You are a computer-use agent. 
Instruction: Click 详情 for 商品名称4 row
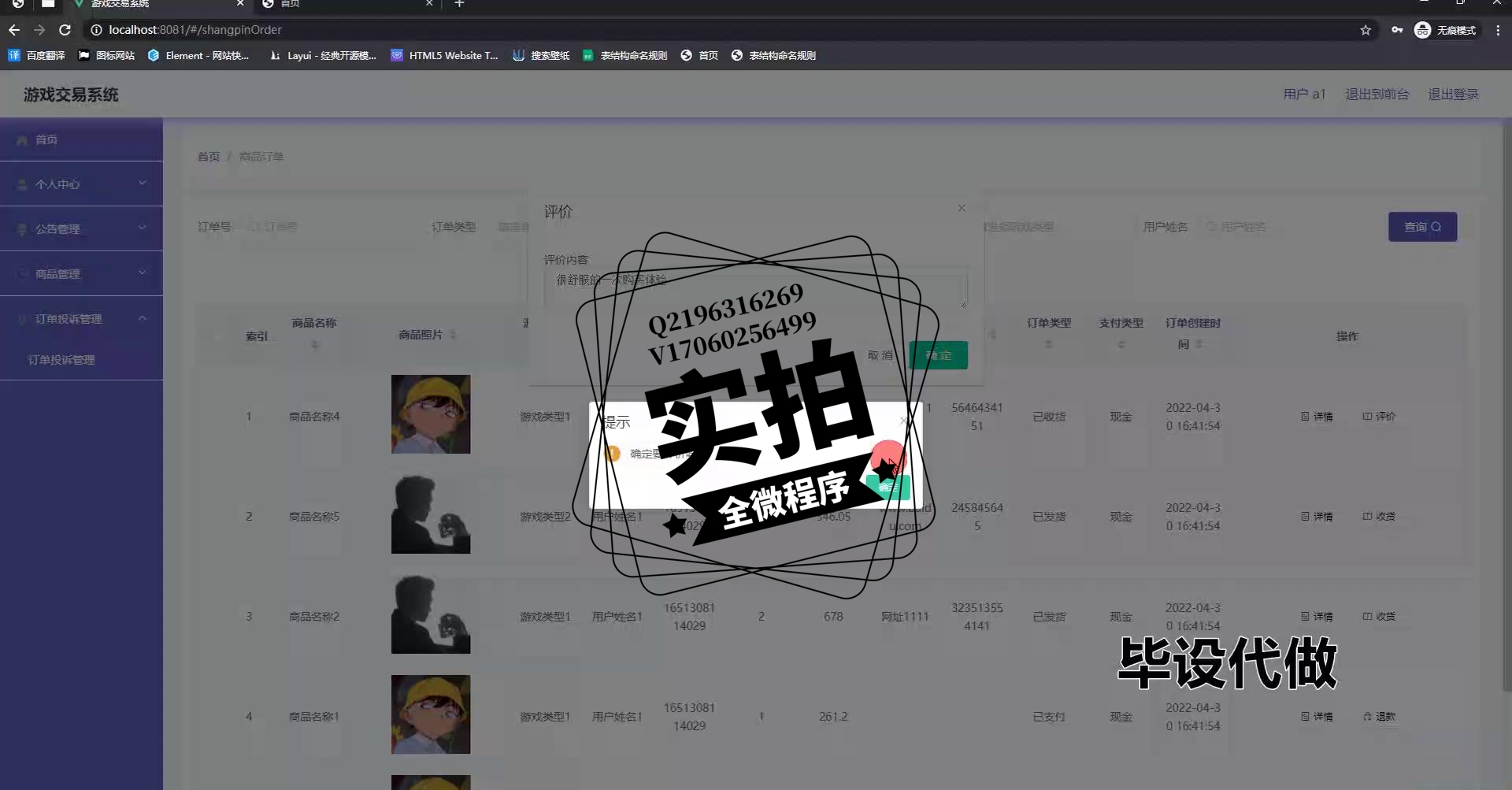coord(1317,417)
